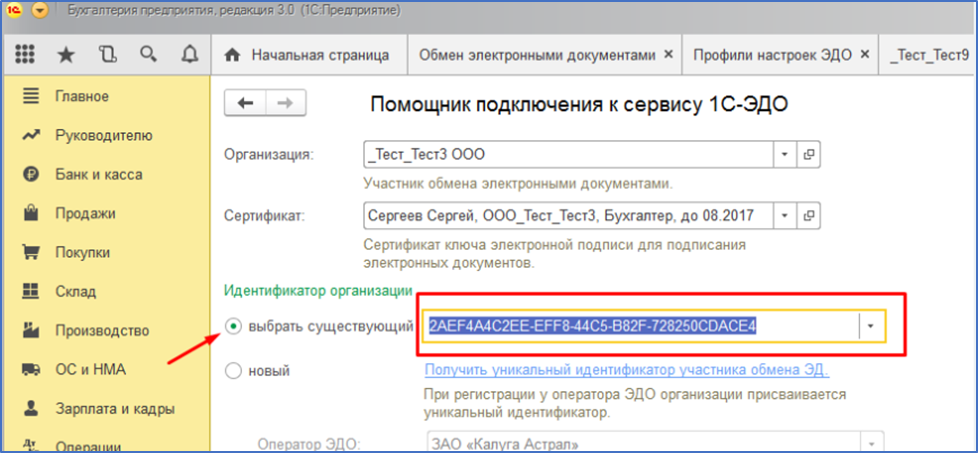978x453 pixels.
Task: Go back with the left arrow button
Action: tap(245, 103)
